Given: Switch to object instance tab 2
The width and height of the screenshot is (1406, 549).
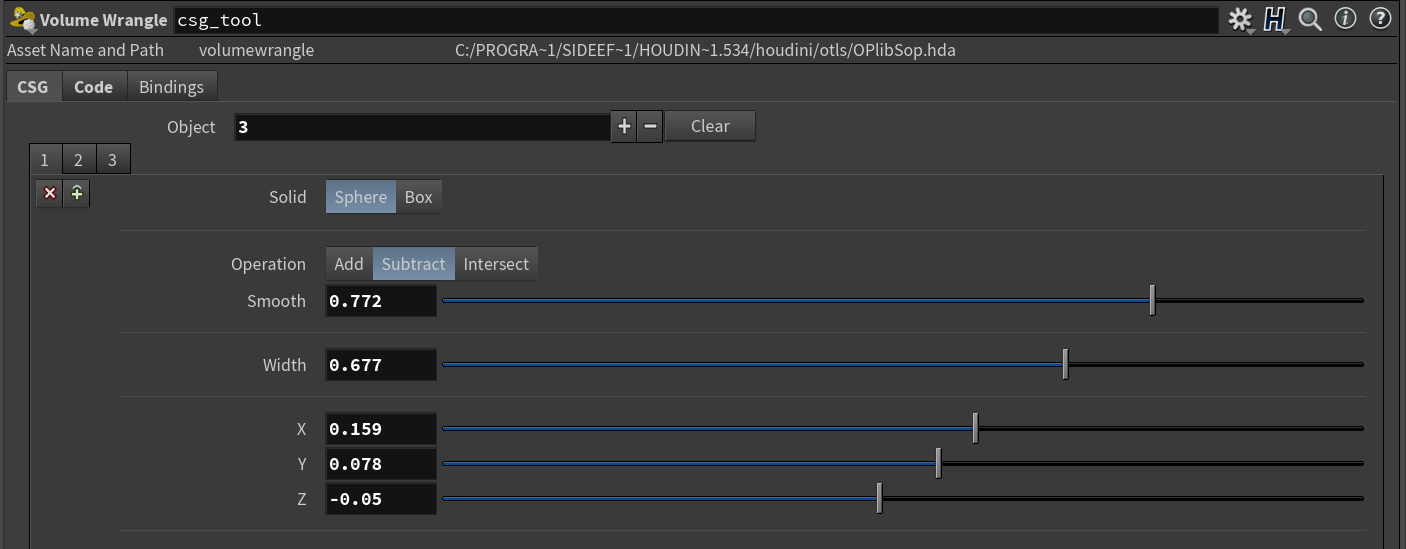Looking at the screenshot, I should [x=78, y=160].
